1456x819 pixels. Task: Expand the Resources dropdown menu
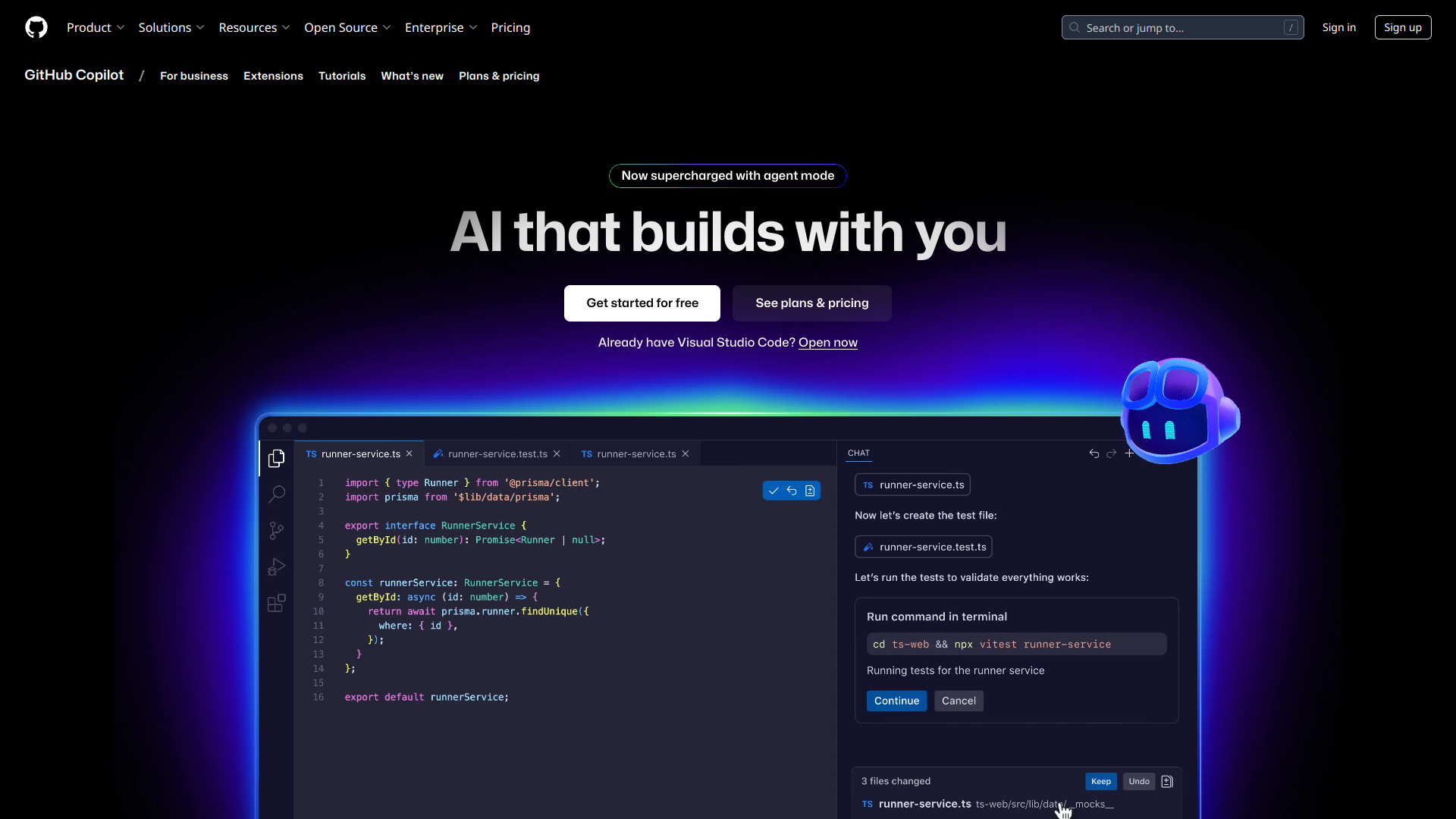pos(254,27)
